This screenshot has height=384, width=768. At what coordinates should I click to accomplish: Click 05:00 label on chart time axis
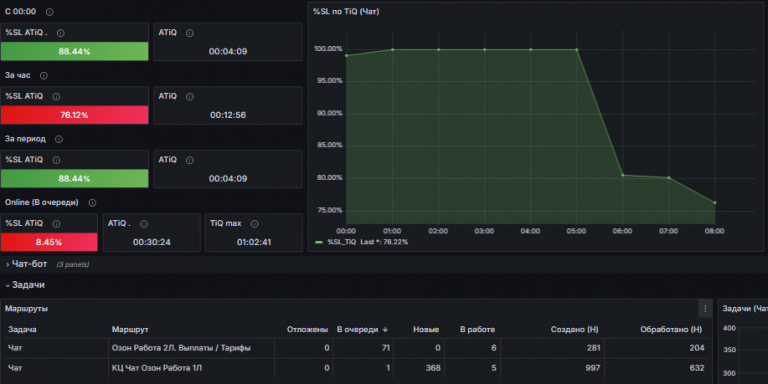576,231
